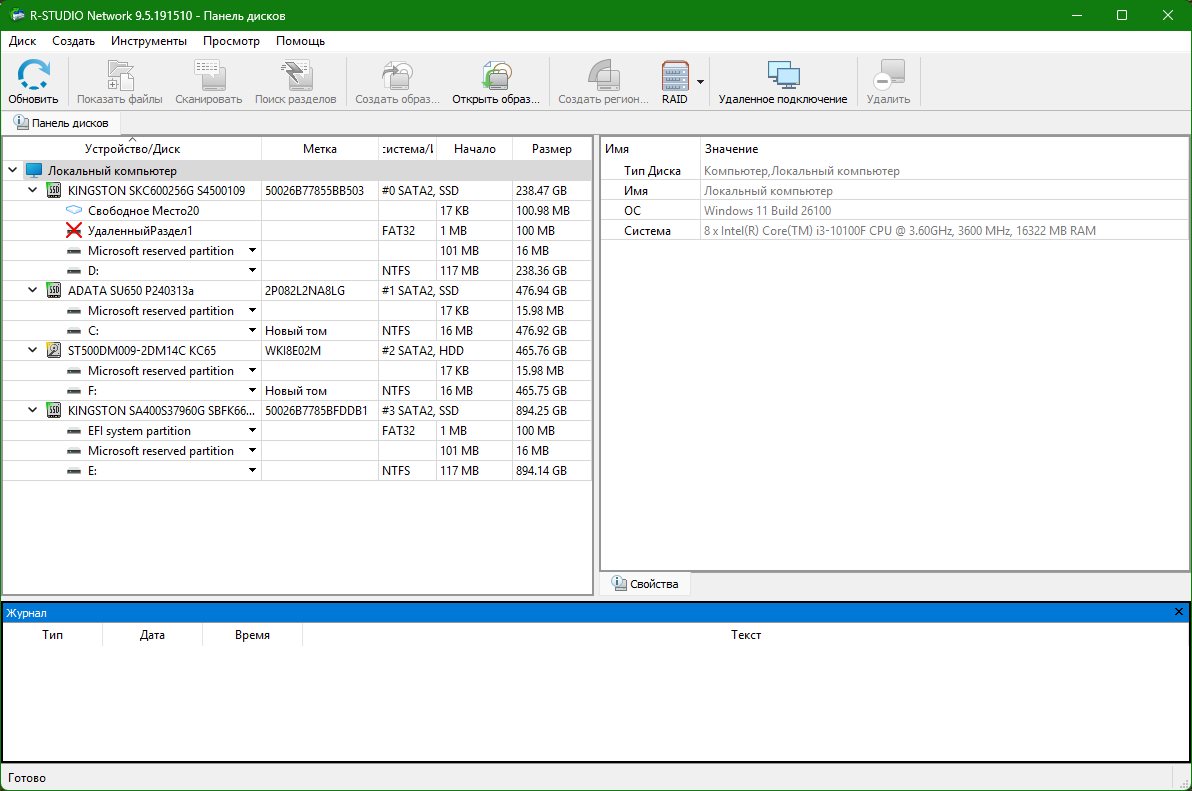This screenshot has height=791, width=1192.
Task: Collapse the KINGSTON SKC600256G disk node
Action: [x=33, y=190]
